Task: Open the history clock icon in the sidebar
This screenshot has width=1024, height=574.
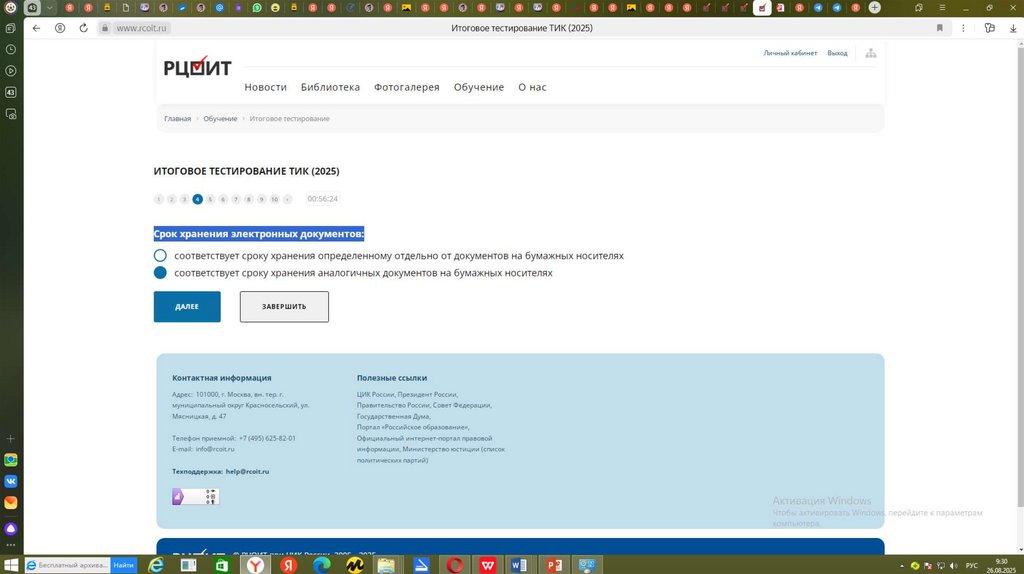Action: (10, 50)
